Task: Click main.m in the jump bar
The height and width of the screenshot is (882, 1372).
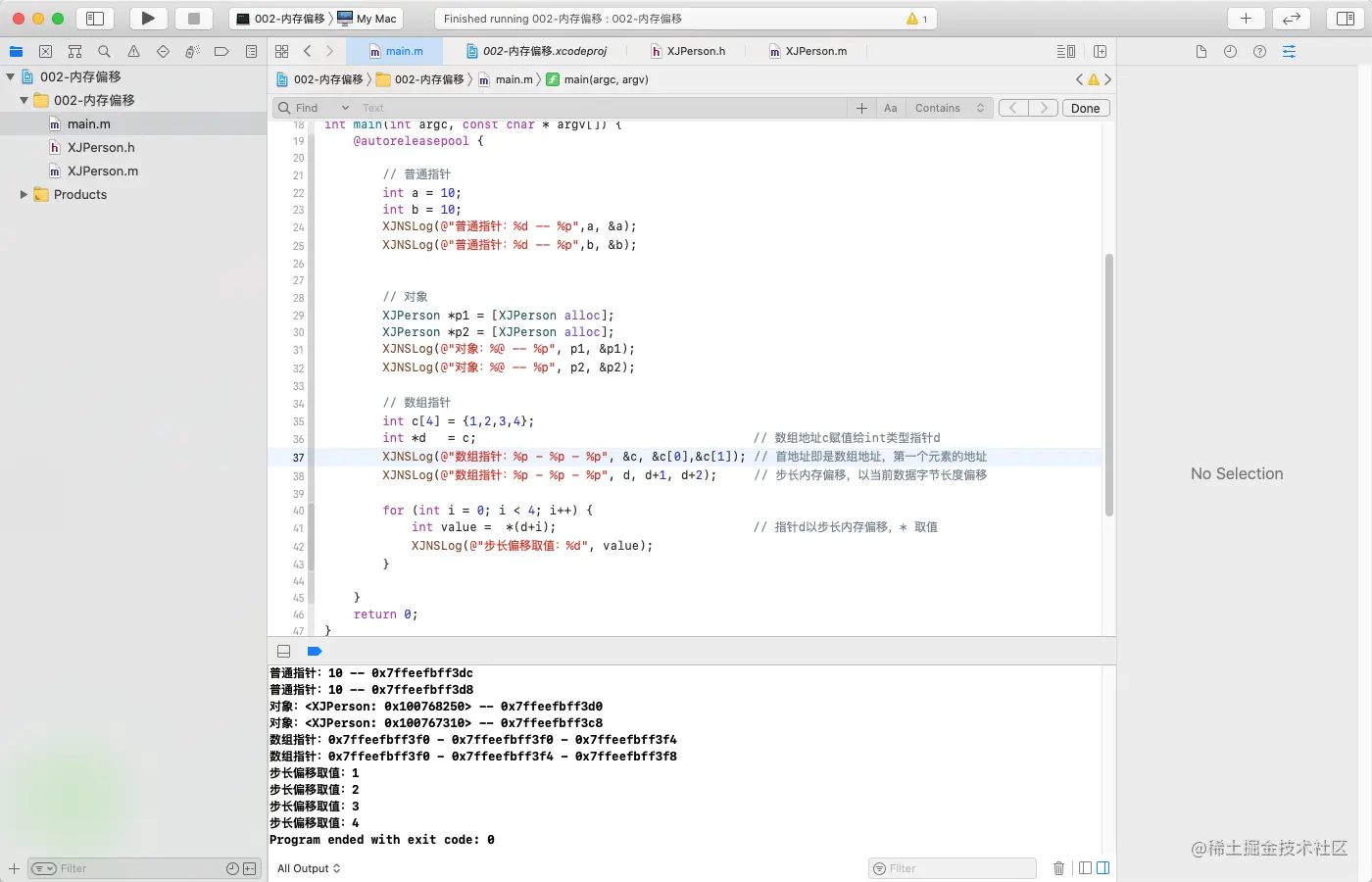Action: pyautogui.click(x=506, y=79)
